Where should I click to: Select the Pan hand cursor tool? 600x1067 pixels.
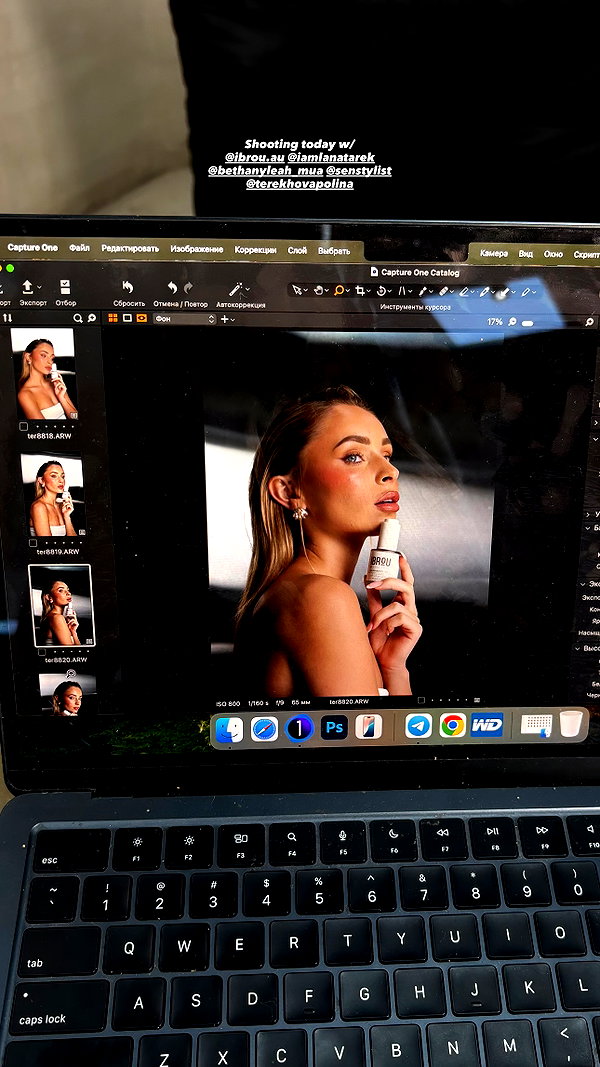coord(318,291)
